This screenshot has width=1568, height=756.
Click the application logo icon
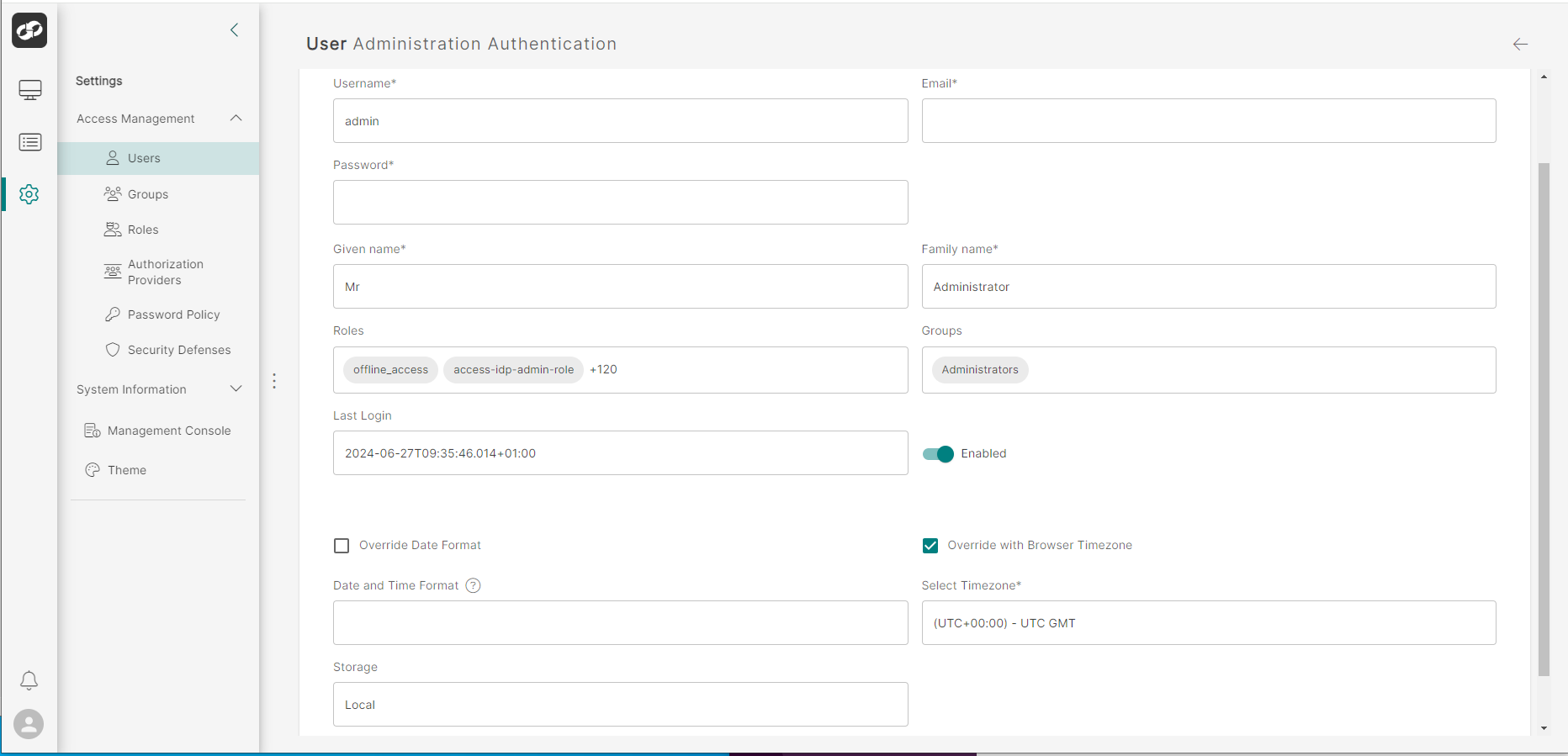[29, 30]
